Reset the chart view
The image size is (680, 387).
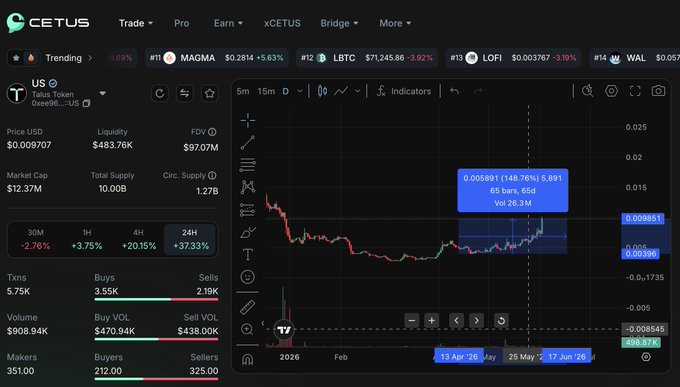[501, 321]
